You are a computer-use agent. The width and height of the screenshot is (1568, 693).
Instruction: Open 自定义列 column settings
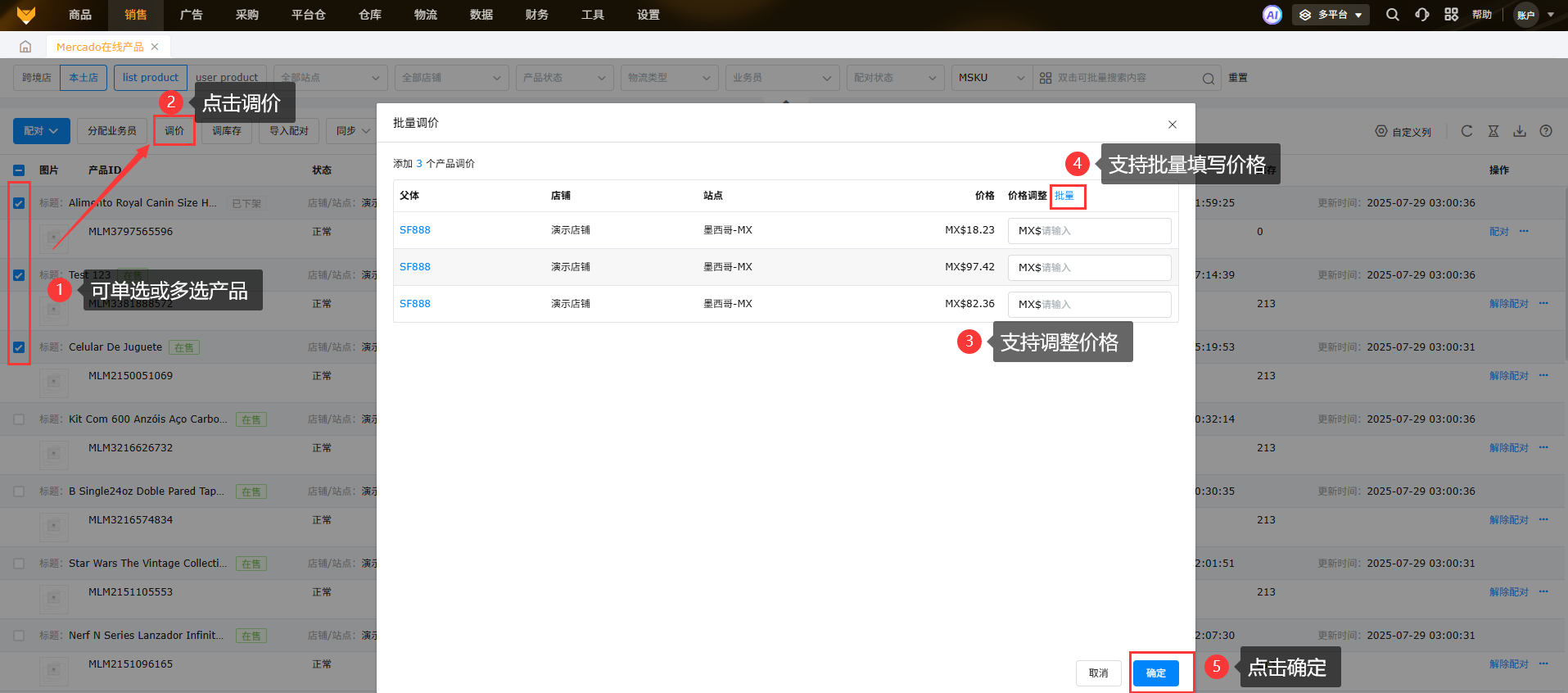click(1403, 132)
